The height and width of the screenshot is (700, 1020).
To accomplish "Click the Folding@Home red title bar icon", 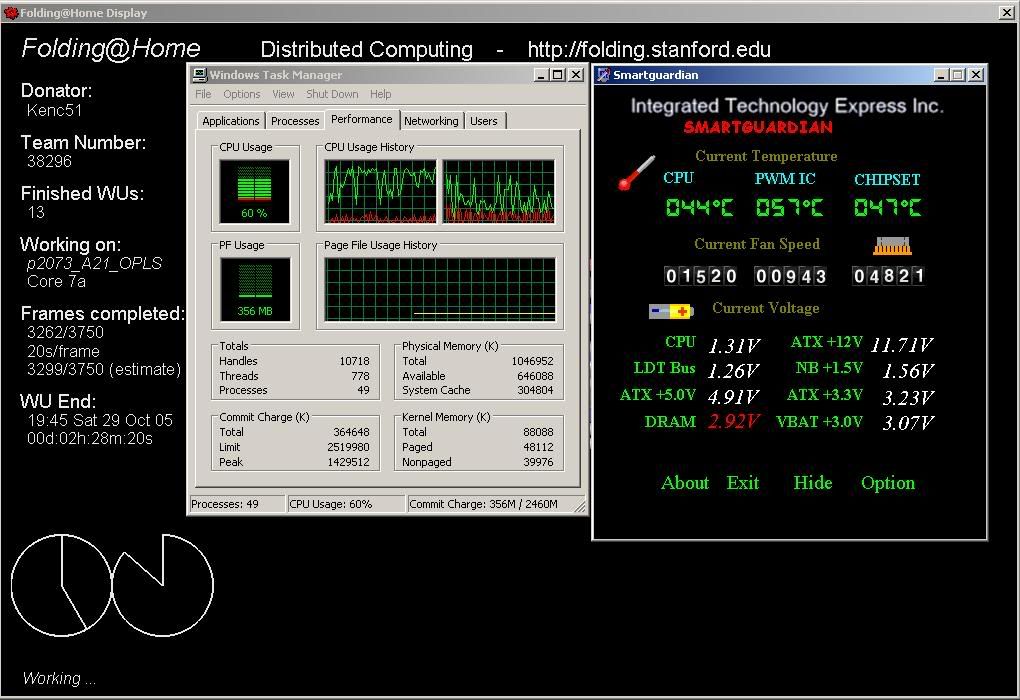I will click(10, 12).
